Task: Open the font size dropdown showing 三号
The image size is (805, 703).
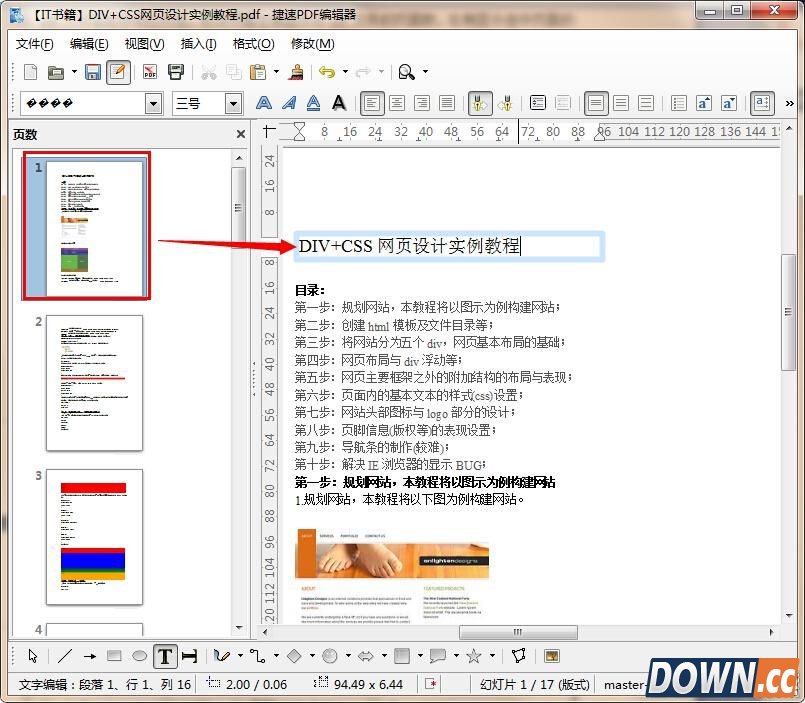Action: tap(233, 103)
